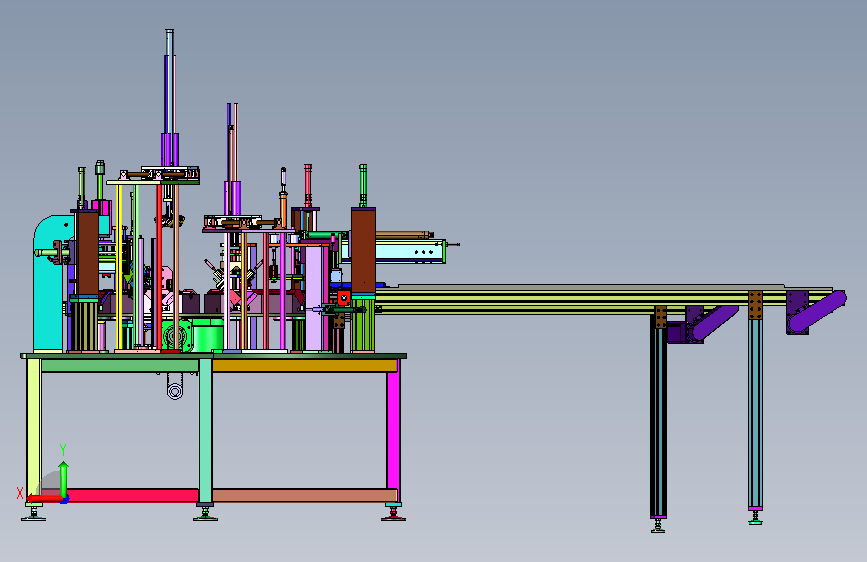Select the hanging link under the tabletop

point(175,386)
